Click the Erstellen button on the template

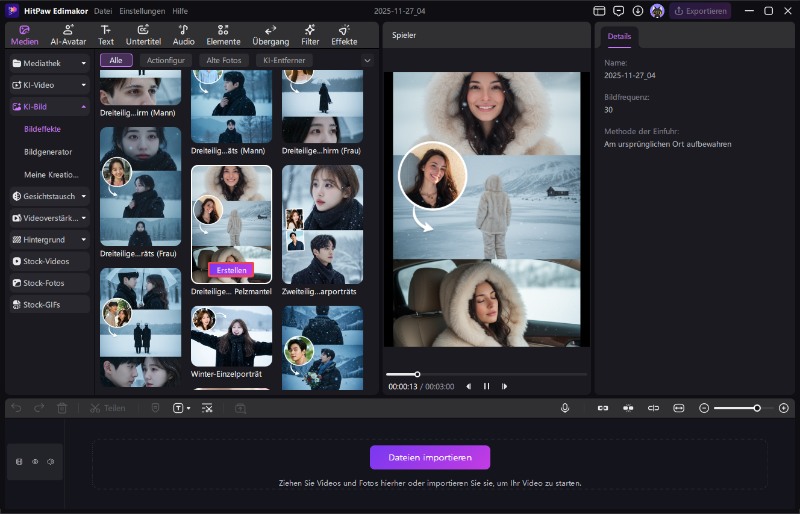(x=231, y=270)
